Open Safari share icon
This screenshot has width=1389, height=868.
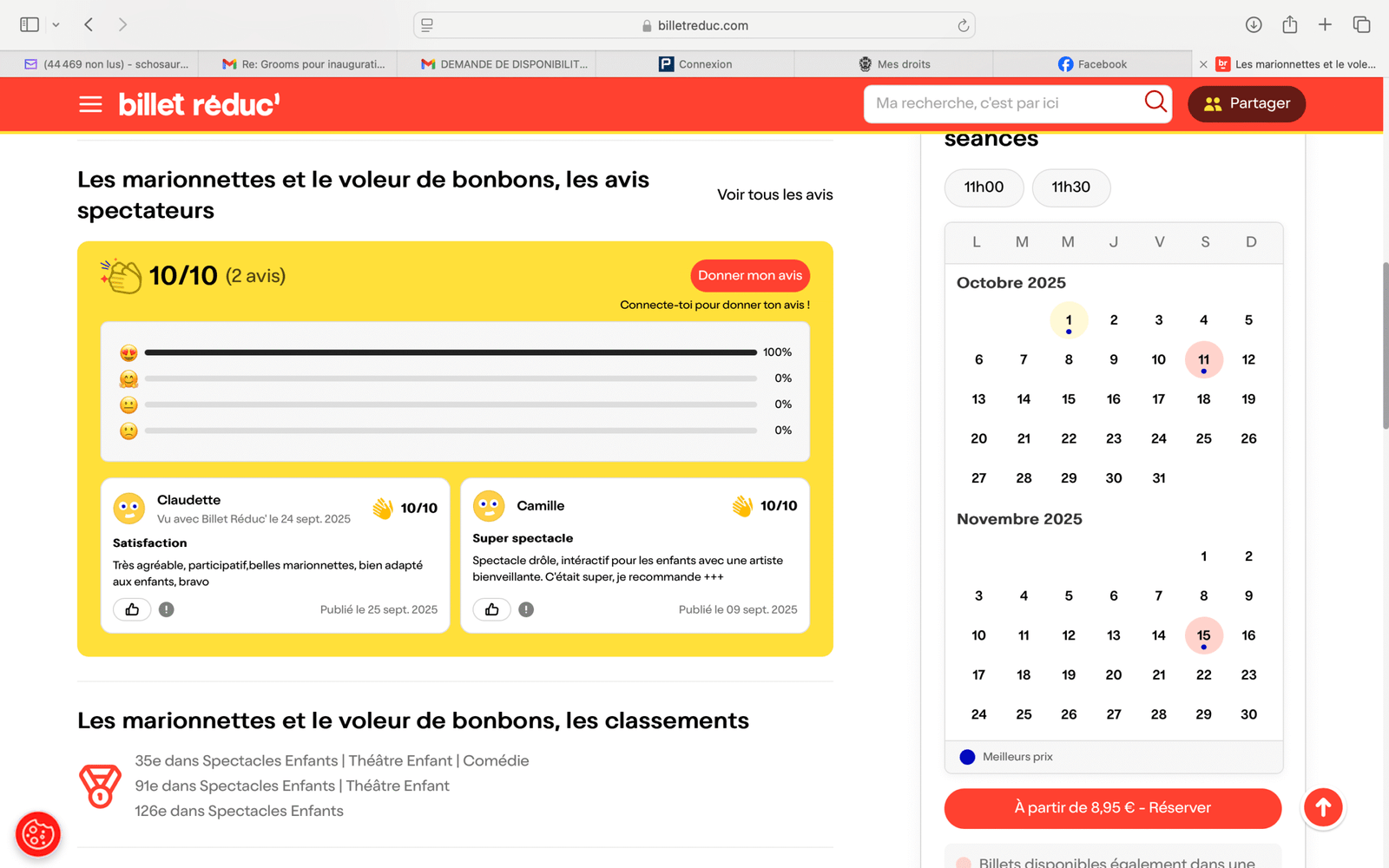tap(1289, 24)
